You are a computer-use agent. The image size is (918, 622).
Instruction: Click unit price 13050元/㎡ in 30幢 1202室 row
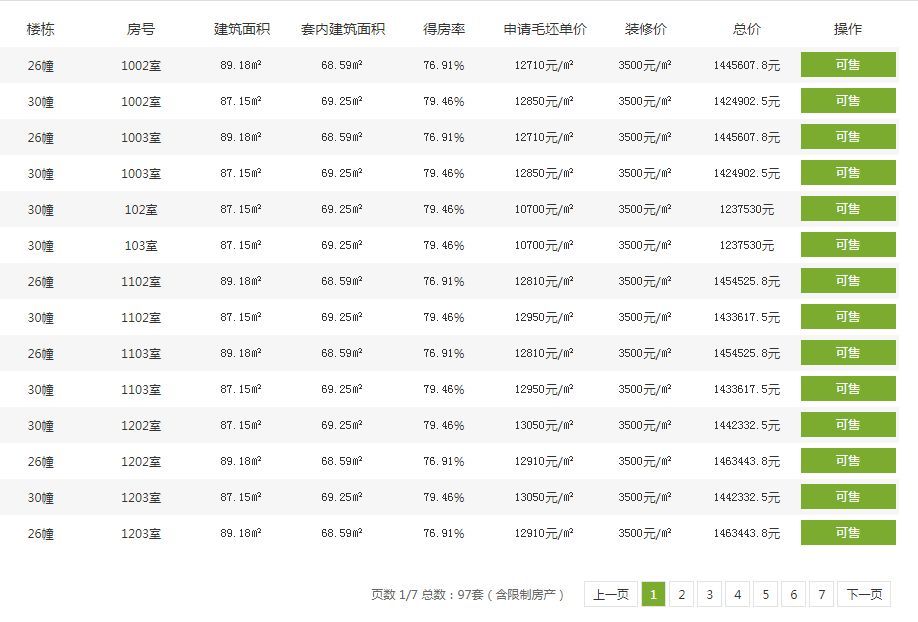[544, 425]
